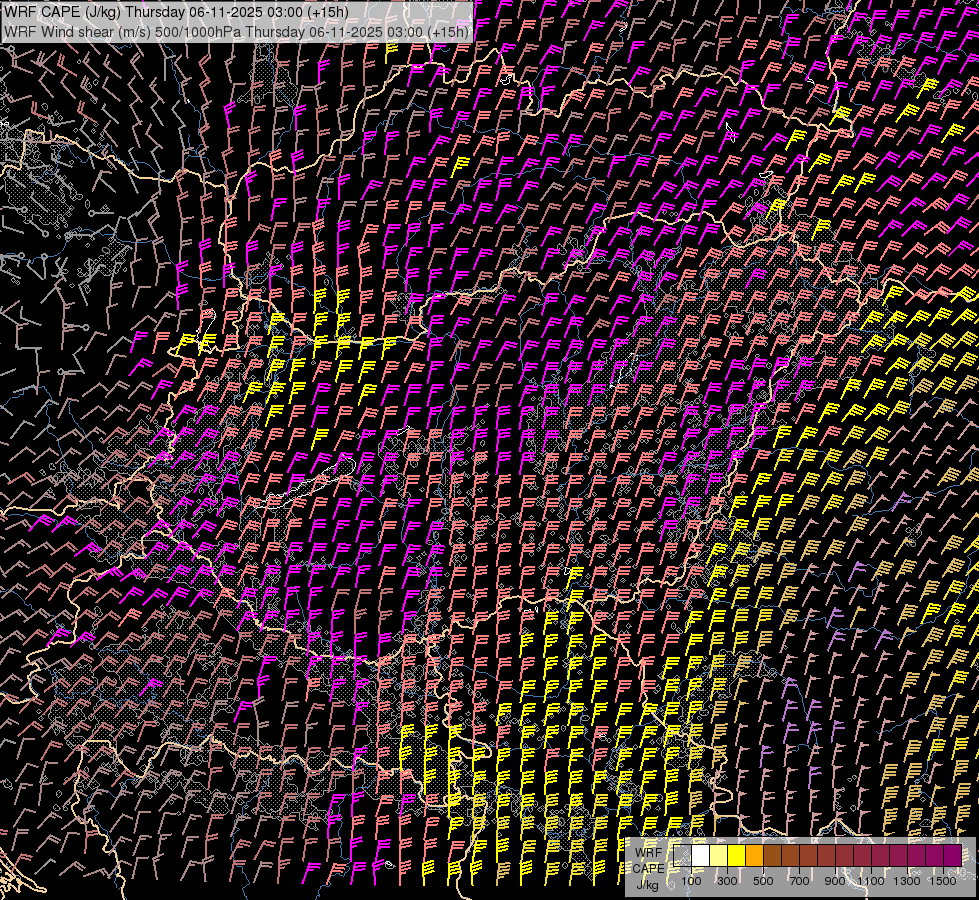Select the rightmost purple legend swatch
Screen dimensions: 979x900
953,856
